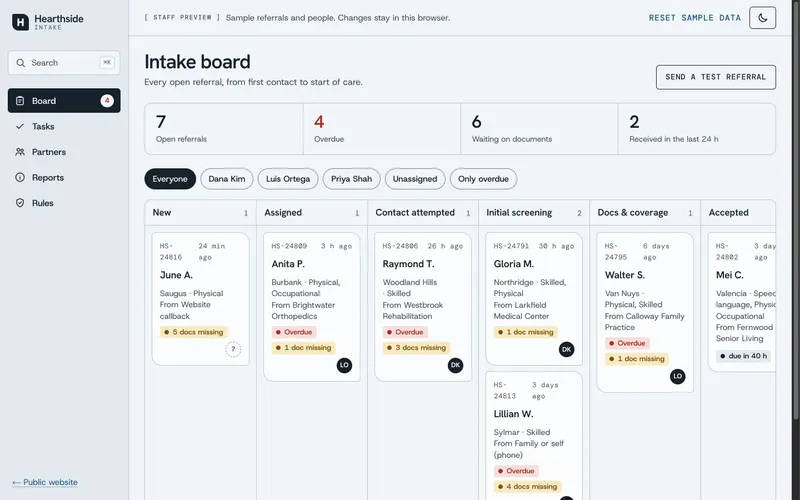This screenshot has height=500, width=800.
Task: Filter board by Dana Kim
Action: (x=227, y=179)
